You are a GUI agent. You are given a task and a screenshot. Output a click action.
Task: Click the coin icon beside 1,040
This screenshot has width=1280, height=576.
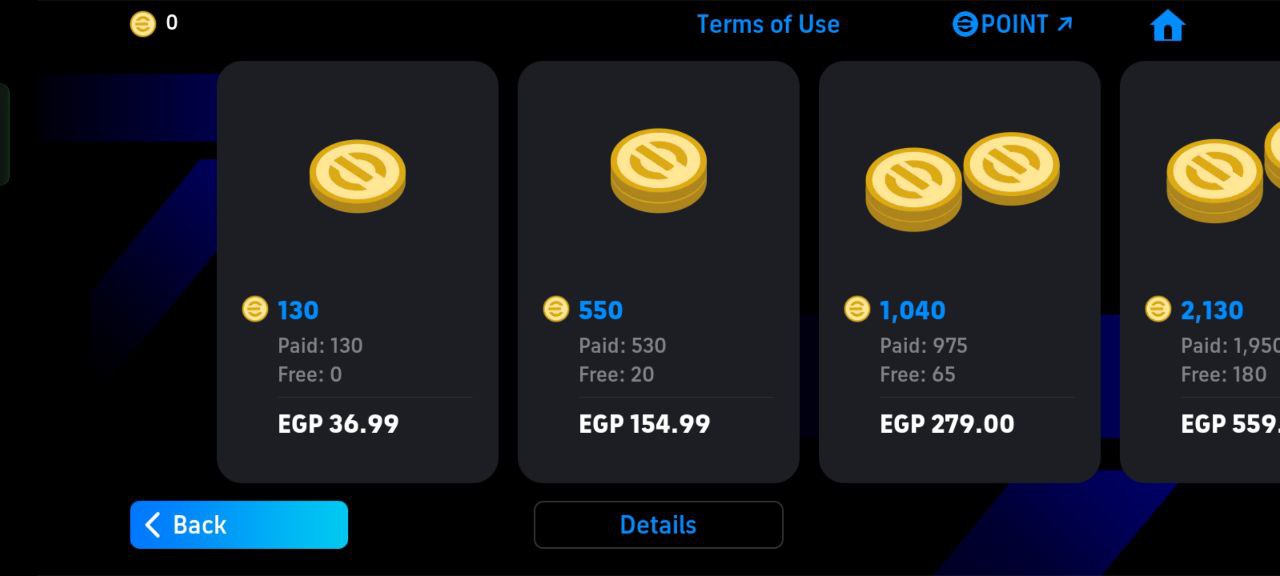[x=857, y=309]
